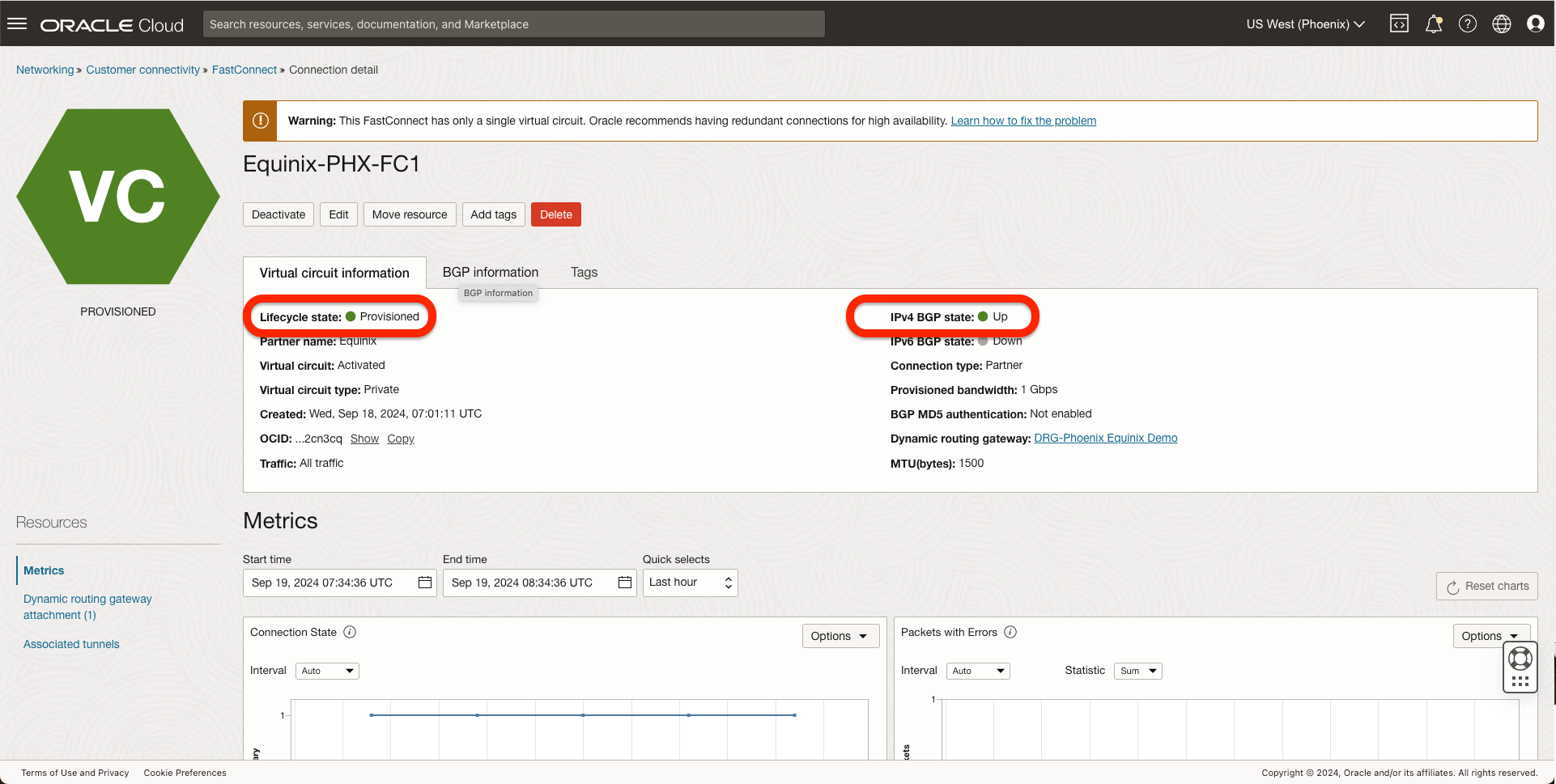Expand the US West (Phoenix) region selector

pos(1305,24)
